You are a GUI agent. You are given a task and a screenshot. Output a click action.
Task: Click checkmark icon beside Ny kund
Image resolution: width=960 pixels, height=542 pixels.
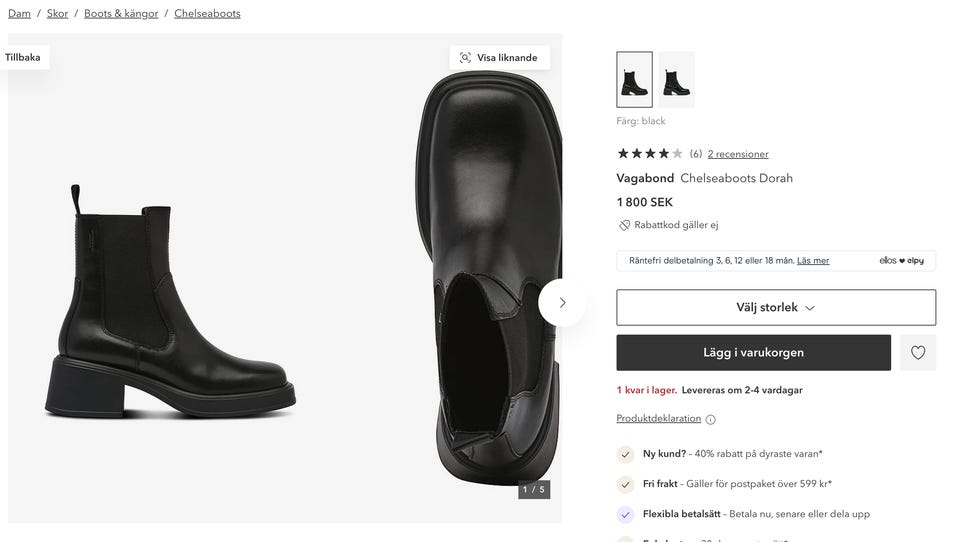click(625, 454)
